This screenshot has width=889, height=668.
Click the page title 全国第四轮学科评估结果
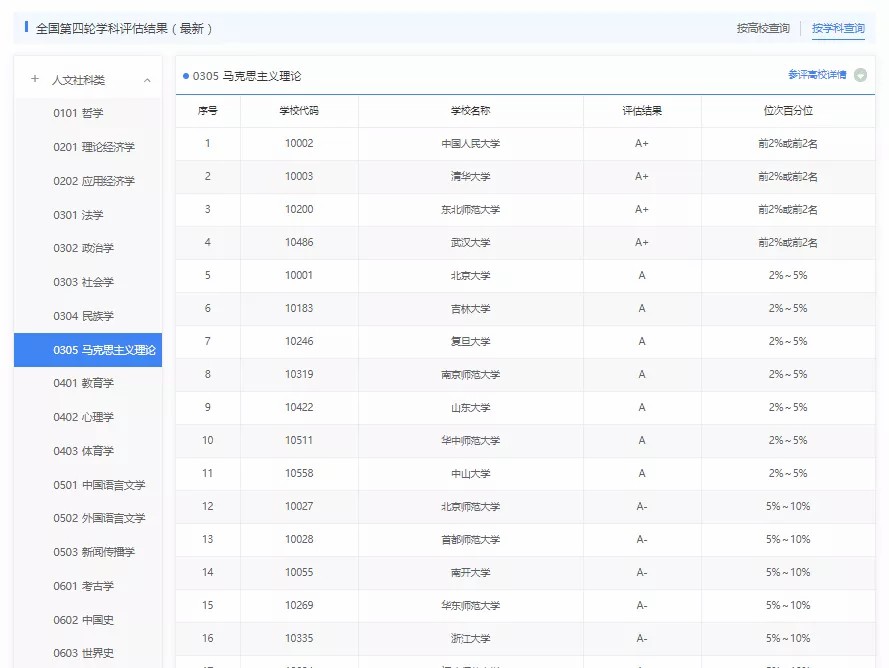click(x=124, y=28)
